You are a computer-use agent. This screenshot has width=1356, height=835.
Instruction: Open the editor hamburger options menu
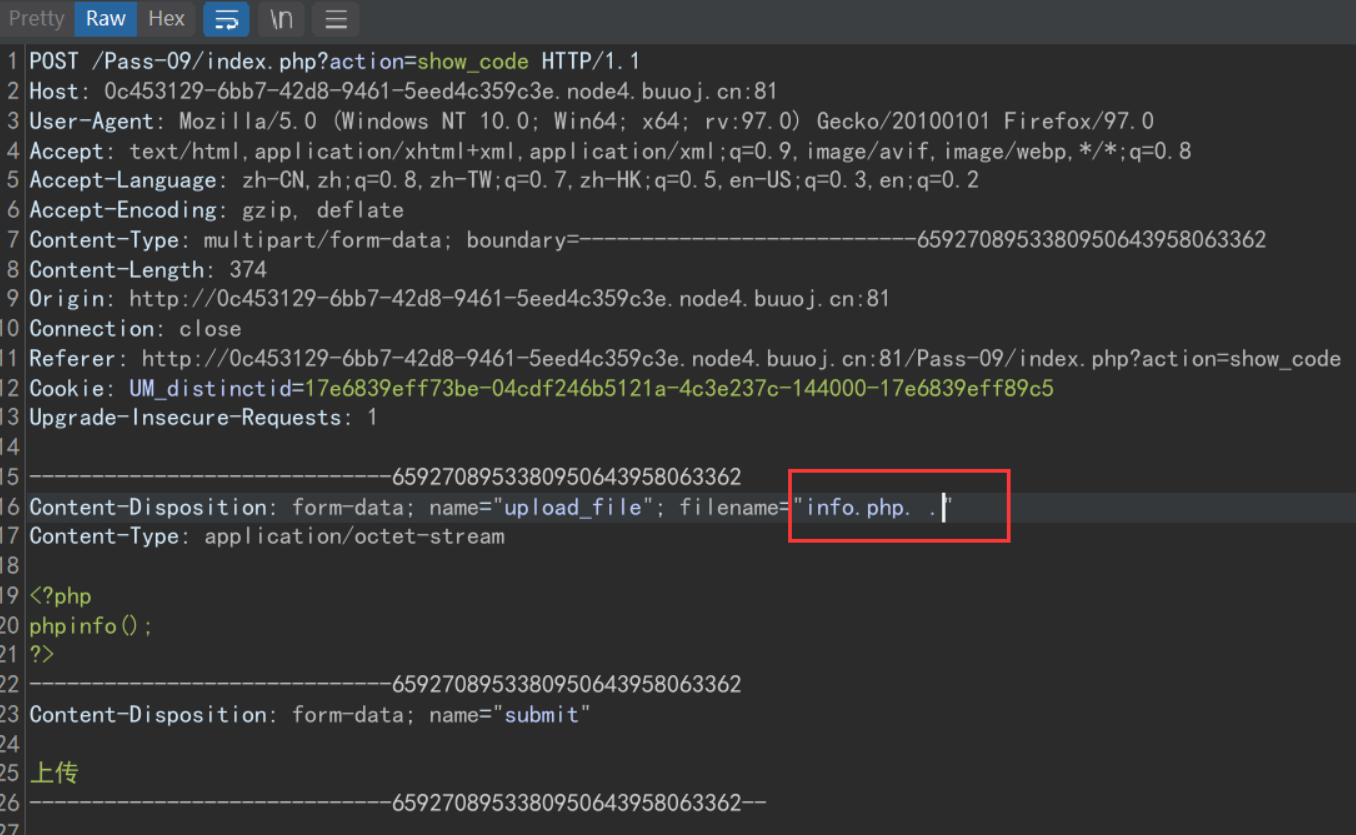click(x=336, y=18)
